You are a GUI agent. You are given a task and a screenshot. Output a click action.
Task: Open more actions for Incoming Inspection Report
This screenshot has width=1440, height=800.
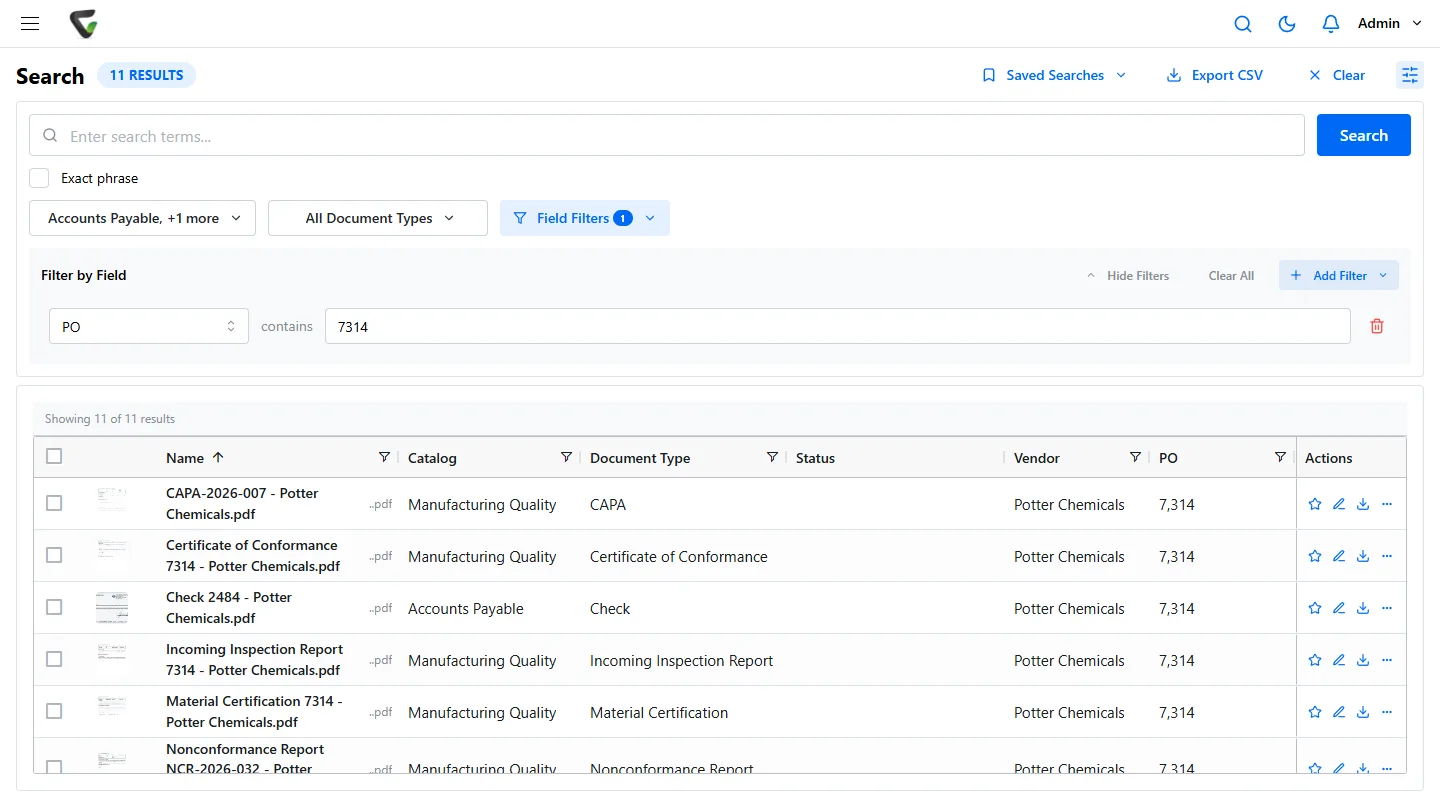1387,660
